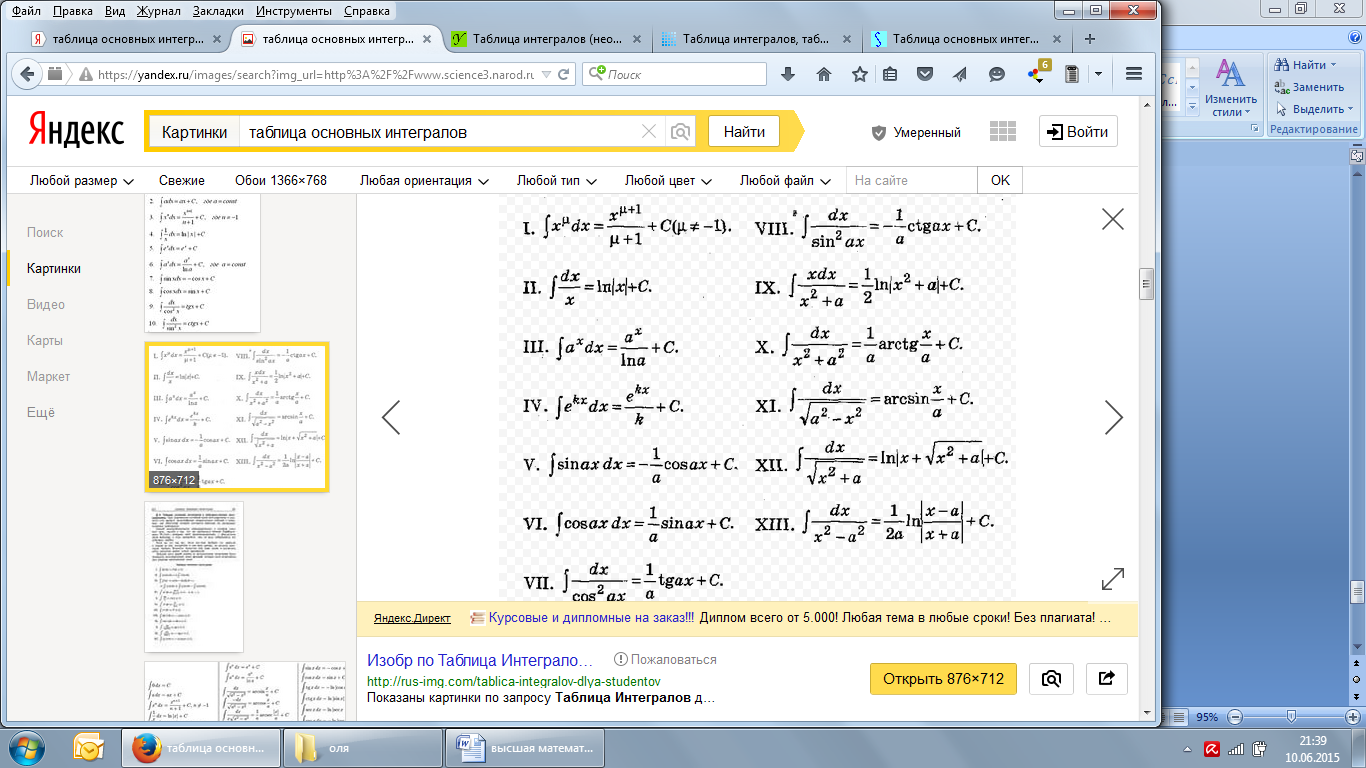Open the Любой цвет filter dropdown
The image size is (1366, 768).
(x=668, y=181)
